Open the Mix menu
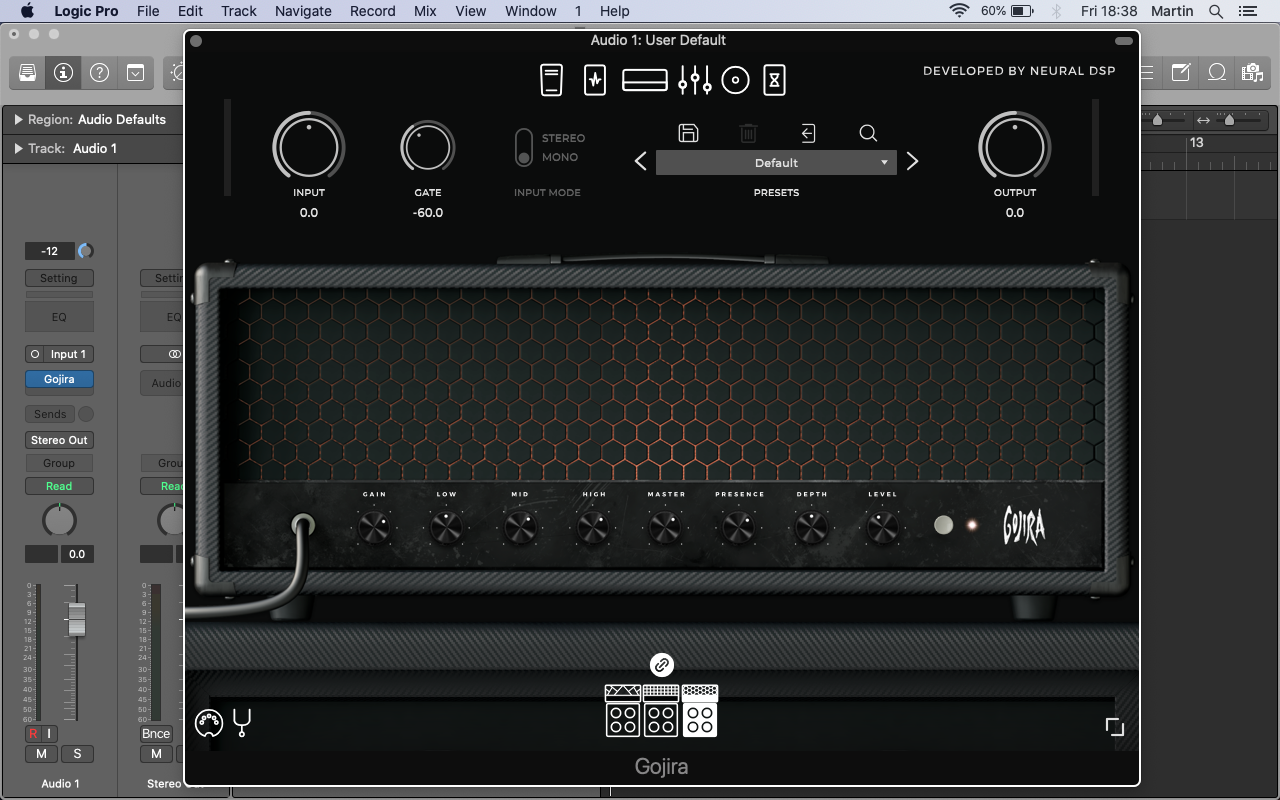 pyautogui.click(x=425, y=11)
